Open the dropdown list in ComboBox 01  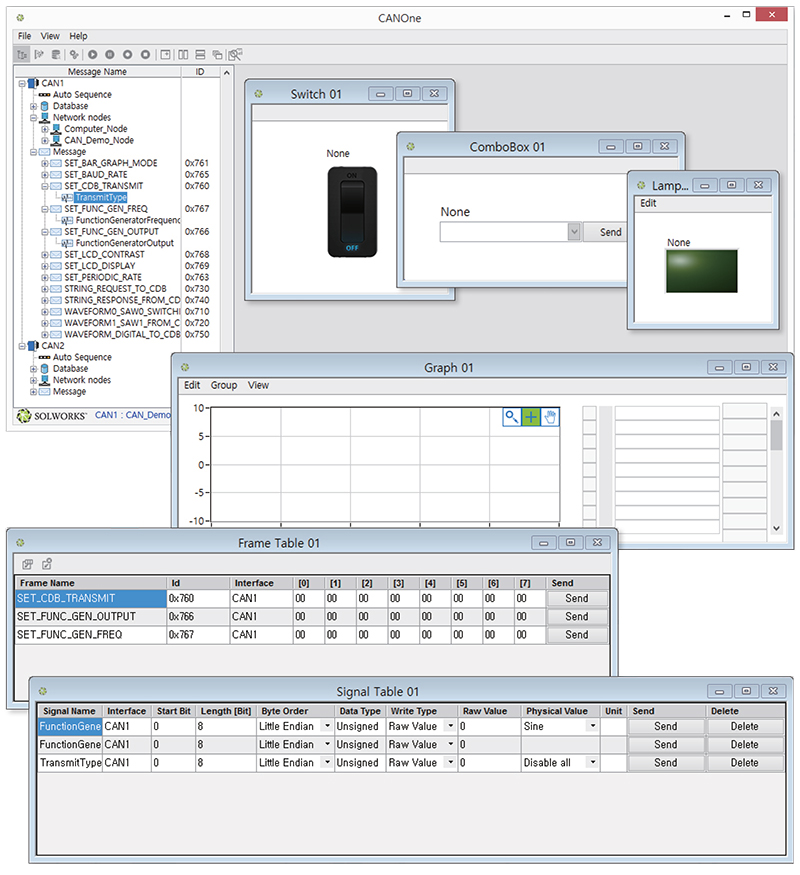pyautogui.click(x=575, y=231)
